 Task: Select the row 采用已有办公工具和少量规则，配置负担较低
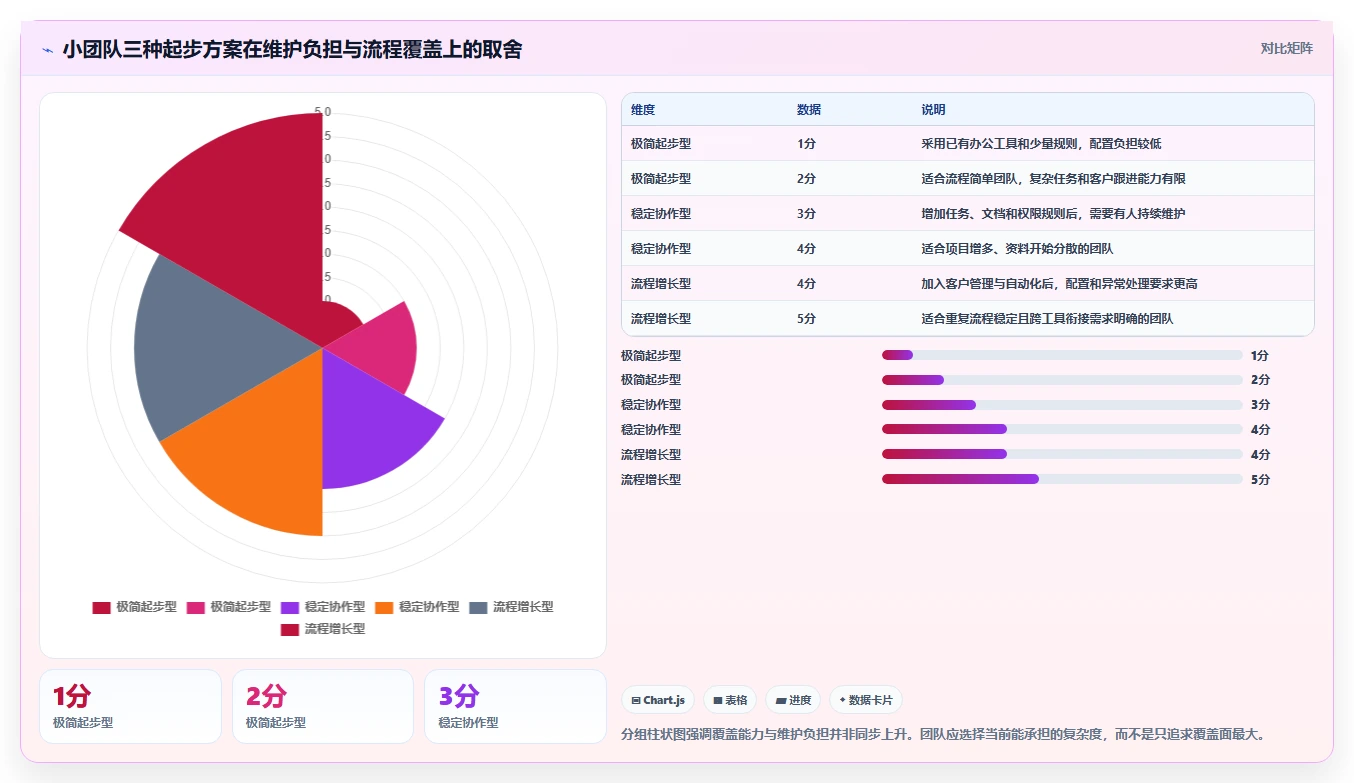click(x=967, y=143)
